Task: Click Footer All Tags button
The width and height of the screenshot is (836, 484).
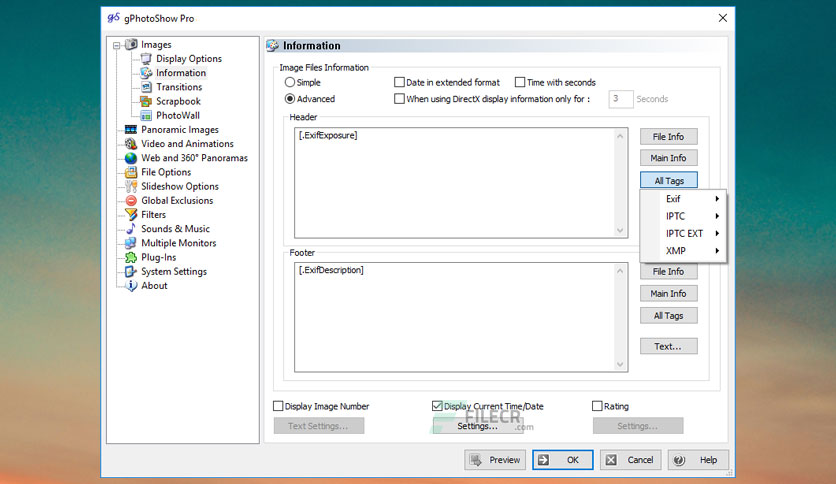Action: 669,316
